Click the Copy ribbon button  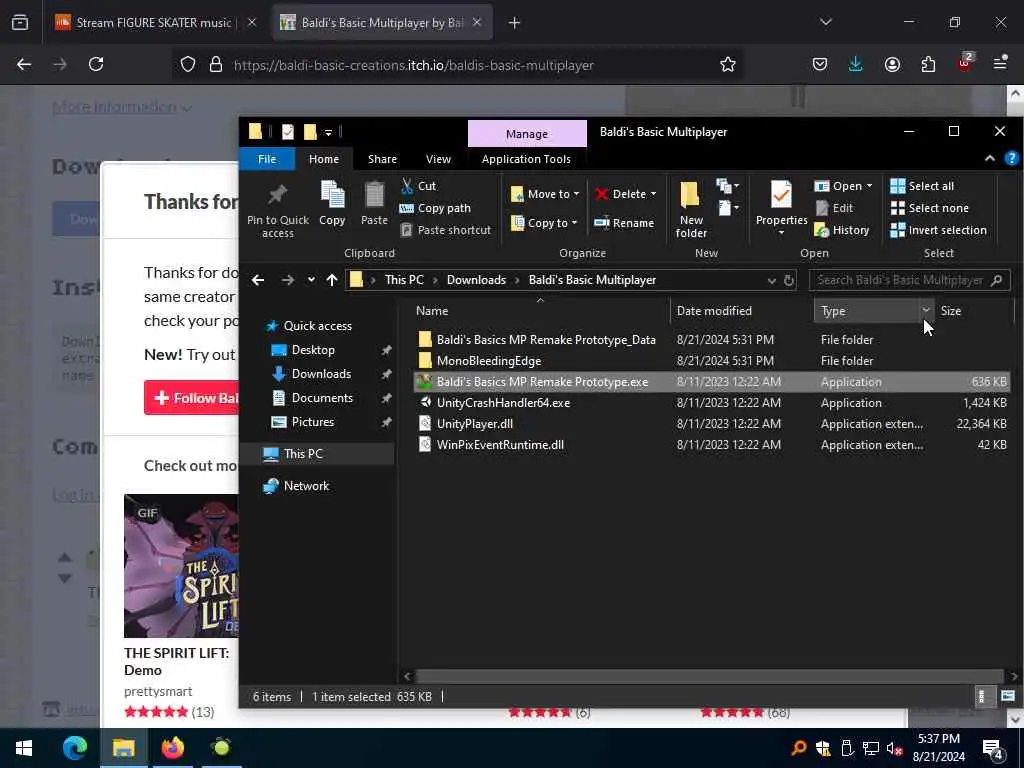point(332,203)
